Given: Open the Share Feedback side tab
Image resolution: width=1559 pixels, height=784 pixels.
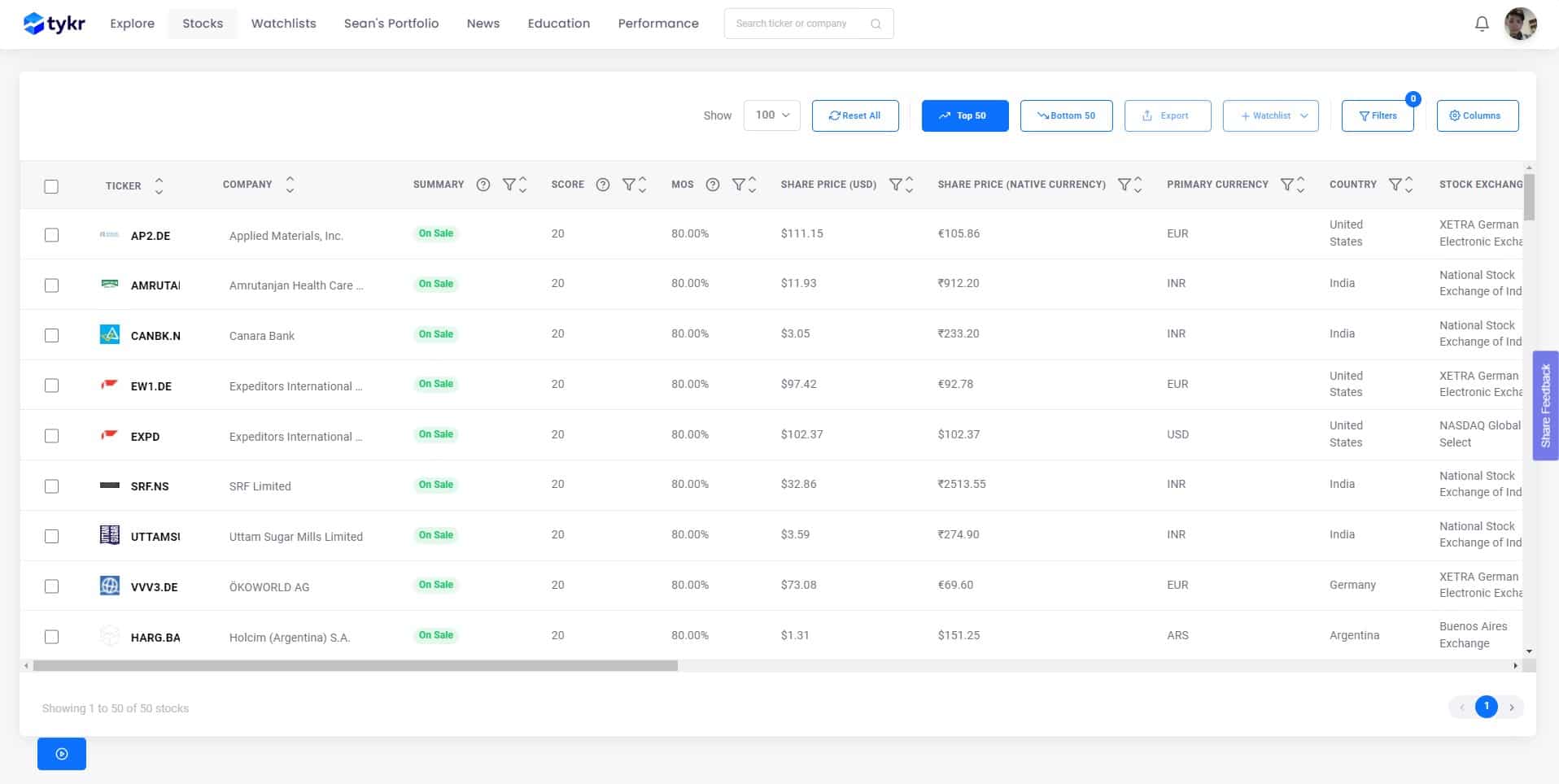Looking at the screenshot, I should click(x=1546, y=406).
